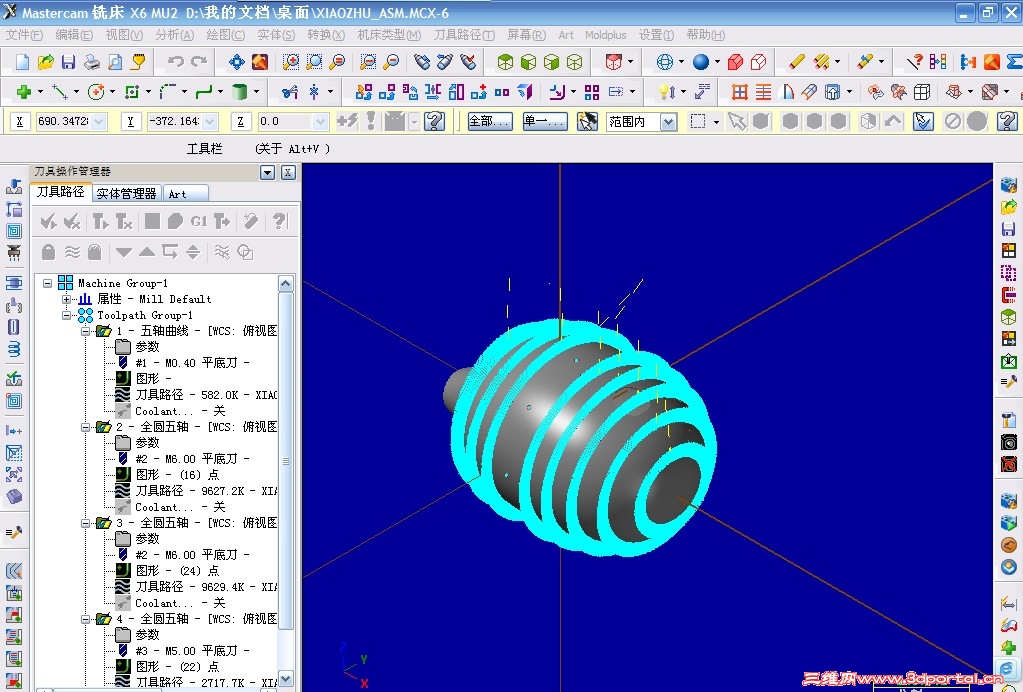Open the operations manager panel dropdown arrow
1023x692 pixels.
[267, 173]
